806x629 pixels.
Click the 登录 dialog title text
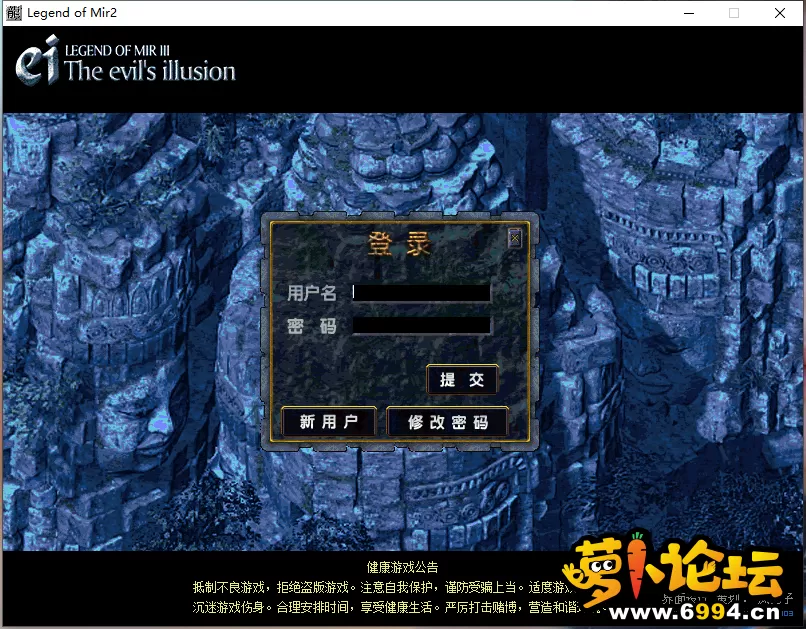[399, 244]
